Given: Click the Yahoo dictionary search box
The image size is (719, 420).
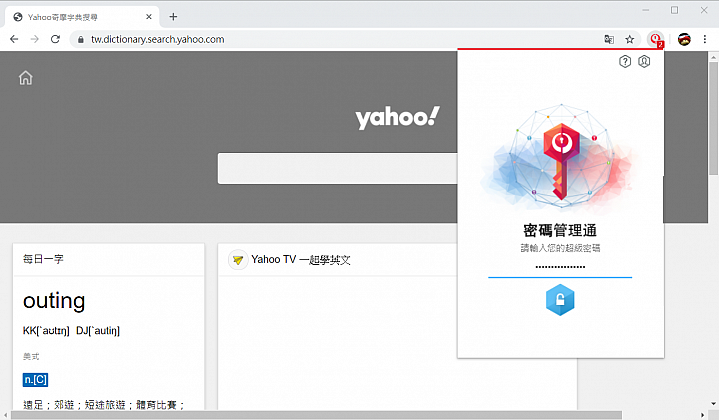Looking at the screenshot, I should click(x=337, y=168).
